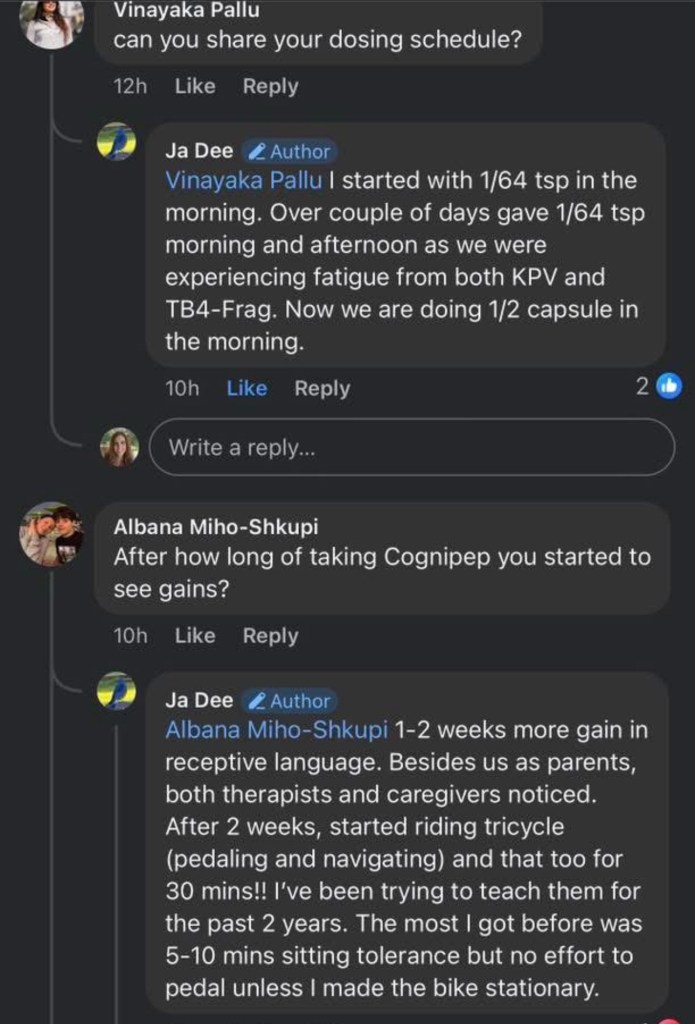Viewport: 695px width, 1024px height.
Task: Reply to Albana Miho-Shkupi's comment
Action: click(270, 635)
